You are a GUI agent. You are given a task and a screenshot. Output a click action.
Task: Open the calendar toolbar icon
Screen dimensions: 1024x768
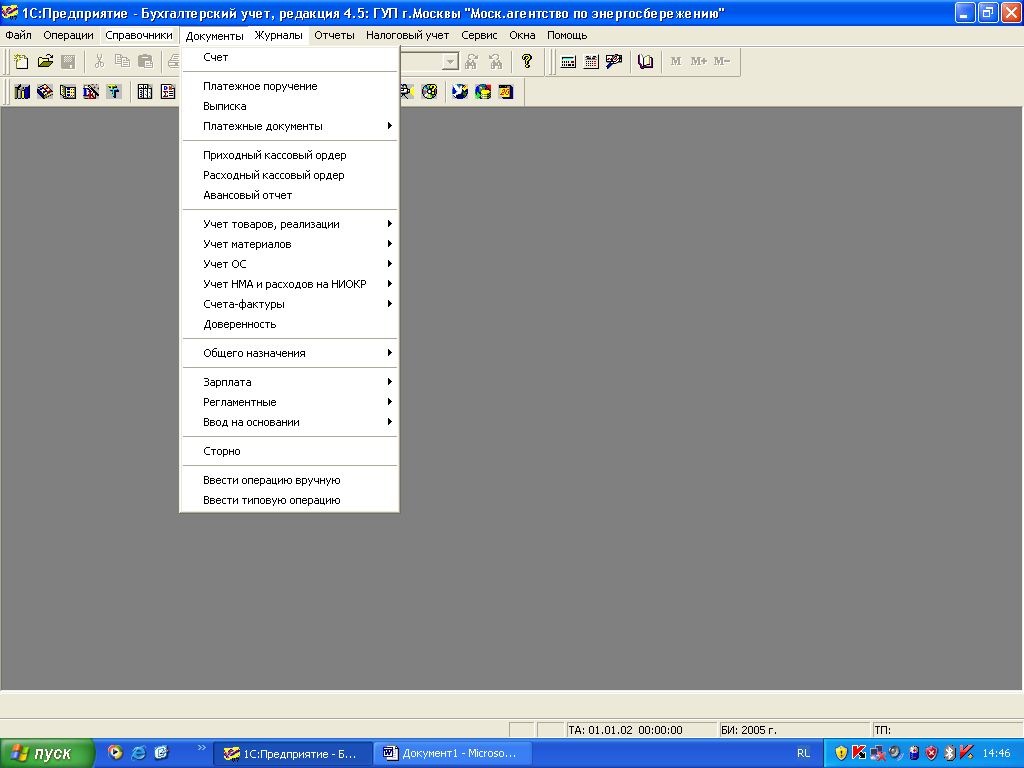point(591,61)
